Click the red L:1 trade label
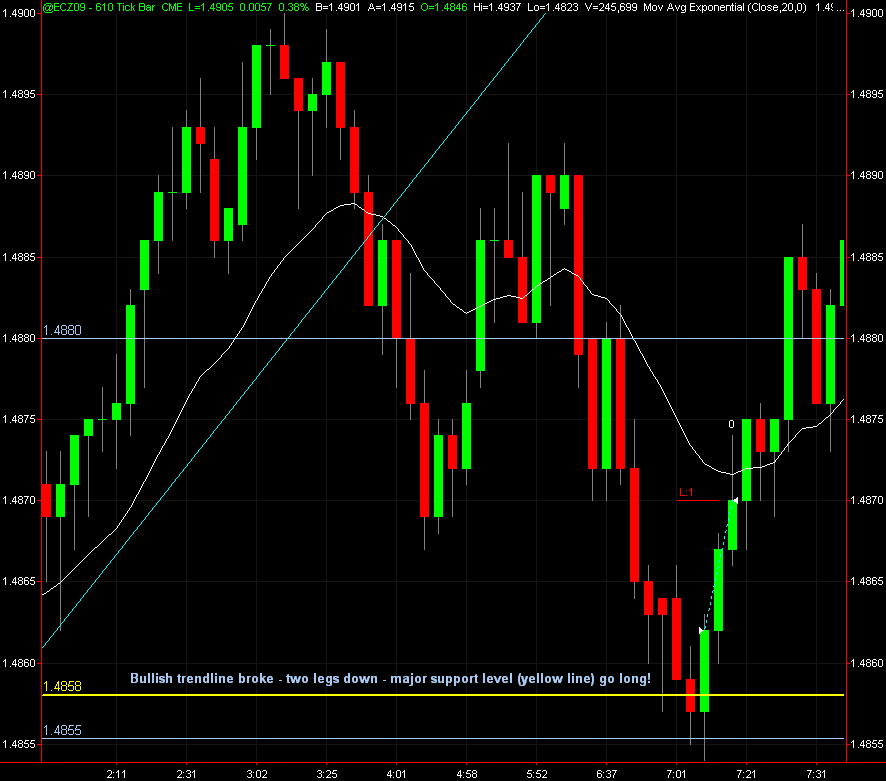 [686, 492]
